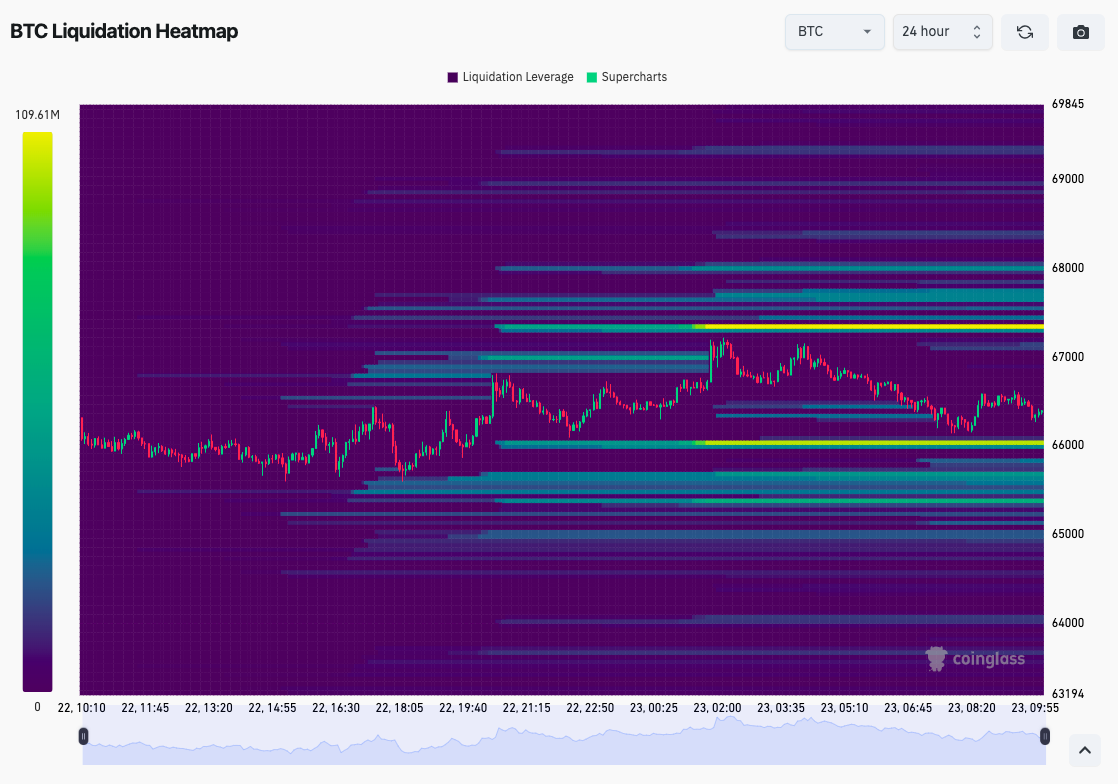1118x784 pixels.
Task: Open the BTC symbol selector
Action: (x=834, y=31)
